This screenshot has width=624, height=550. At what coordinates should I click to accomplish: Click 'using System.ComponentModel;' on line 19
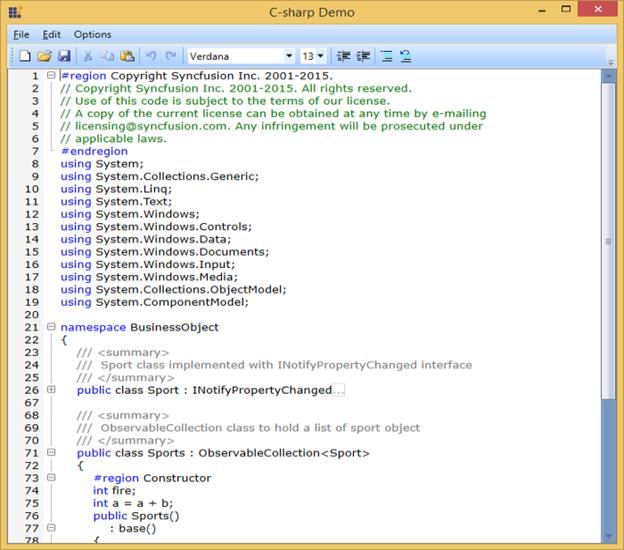coord(154,302)
